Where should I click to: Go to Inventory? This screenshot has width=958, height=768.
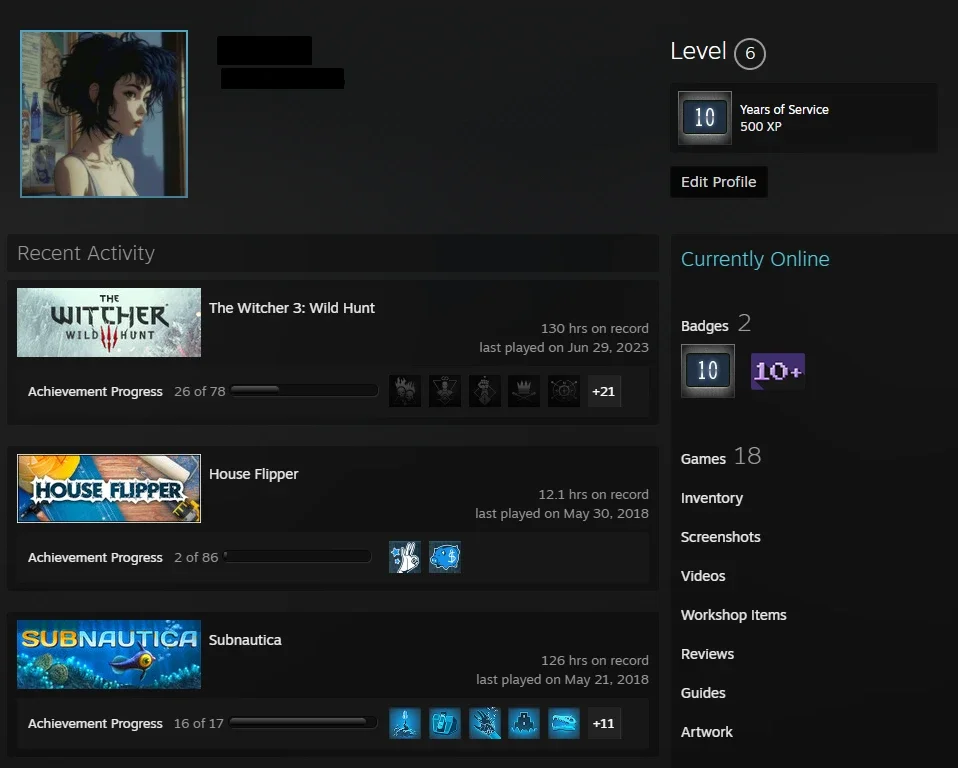pyautogui.click(x=712, y=498)
